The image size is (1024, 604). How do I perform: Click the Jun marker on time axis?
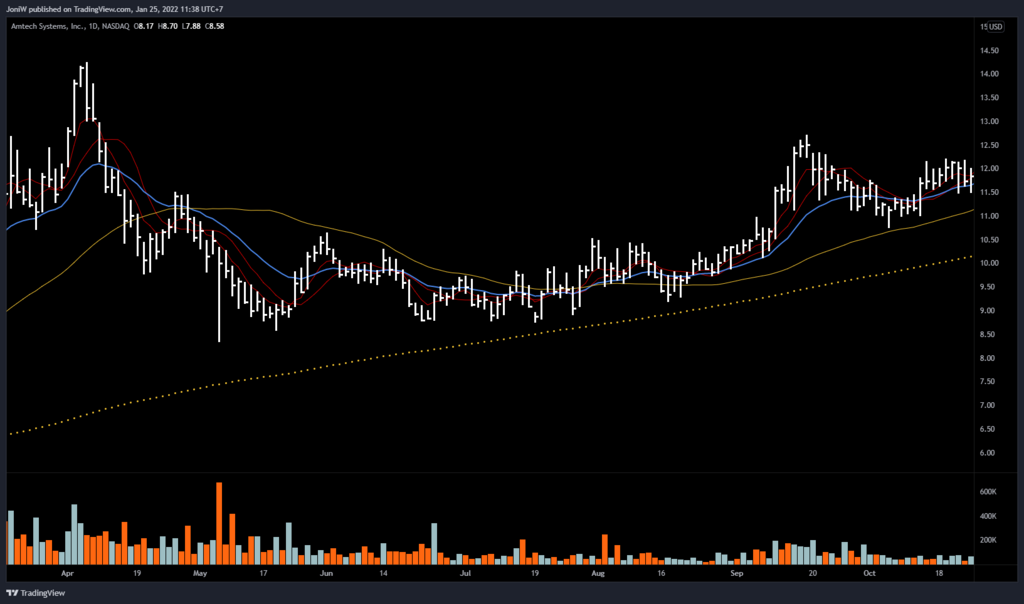point(326,575)
